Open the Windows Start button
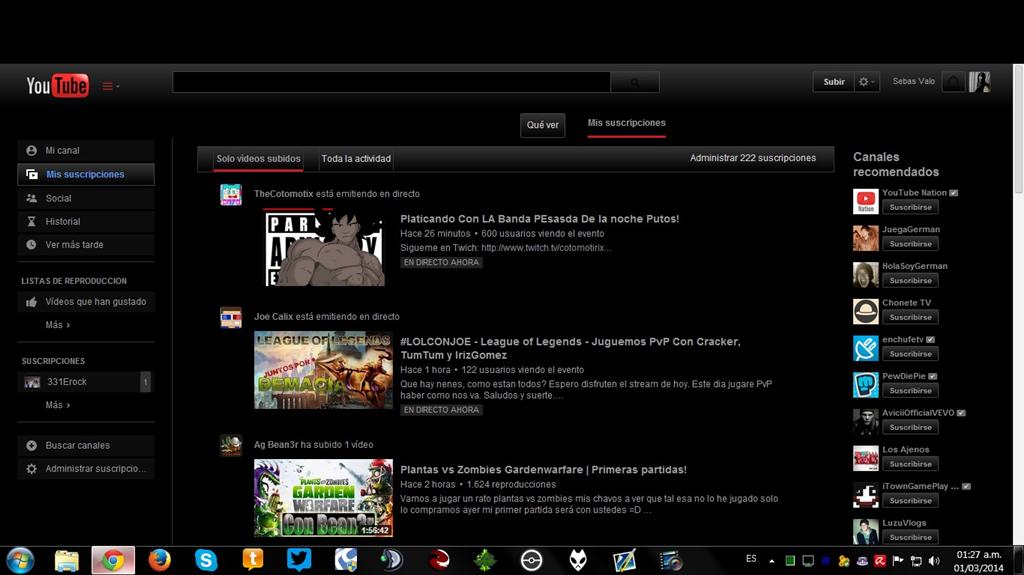 tap(20, 561)
